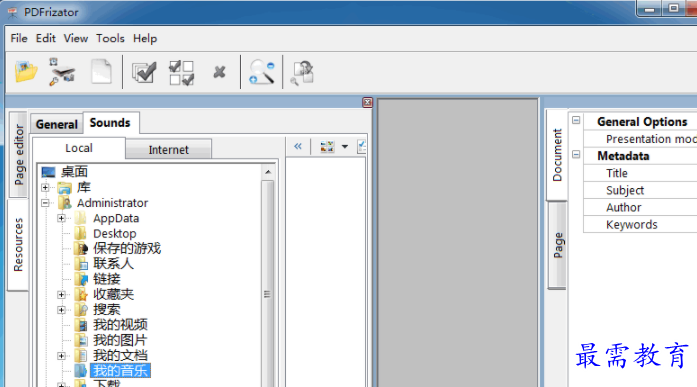This screenshot has width=697, height=387.
Task: Click the scanner acquire icon
Action: coord(62,72)
